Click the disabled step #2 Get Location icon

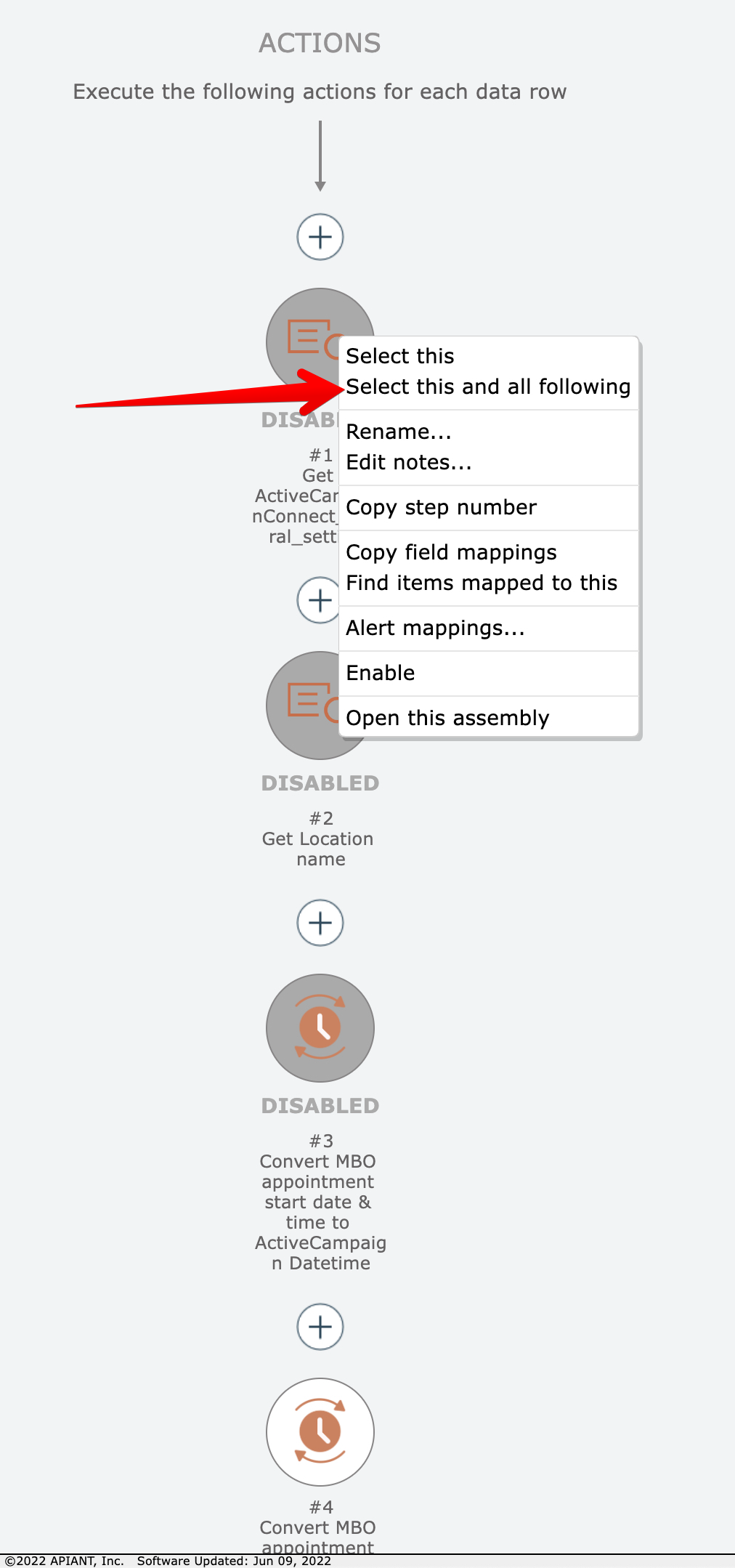pyautogui.click(x=304, y=705)
